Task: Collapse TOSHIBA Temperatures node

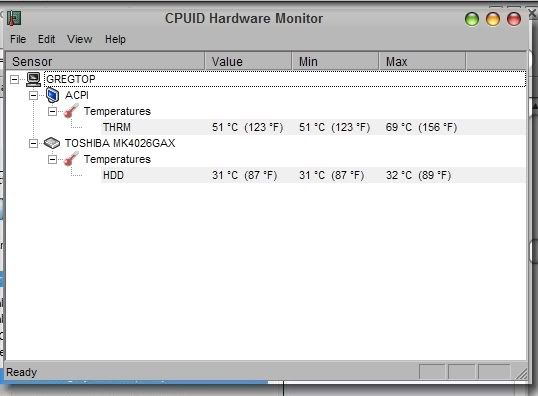Action: pos(52,160)
